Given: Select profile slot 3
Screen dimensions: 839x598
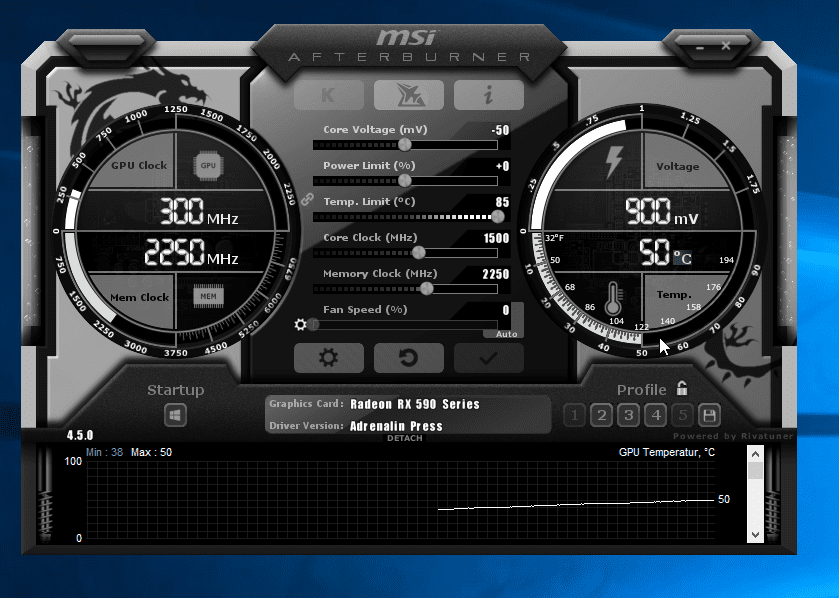Looking at the screenshot, I should [x=629, y=416].
